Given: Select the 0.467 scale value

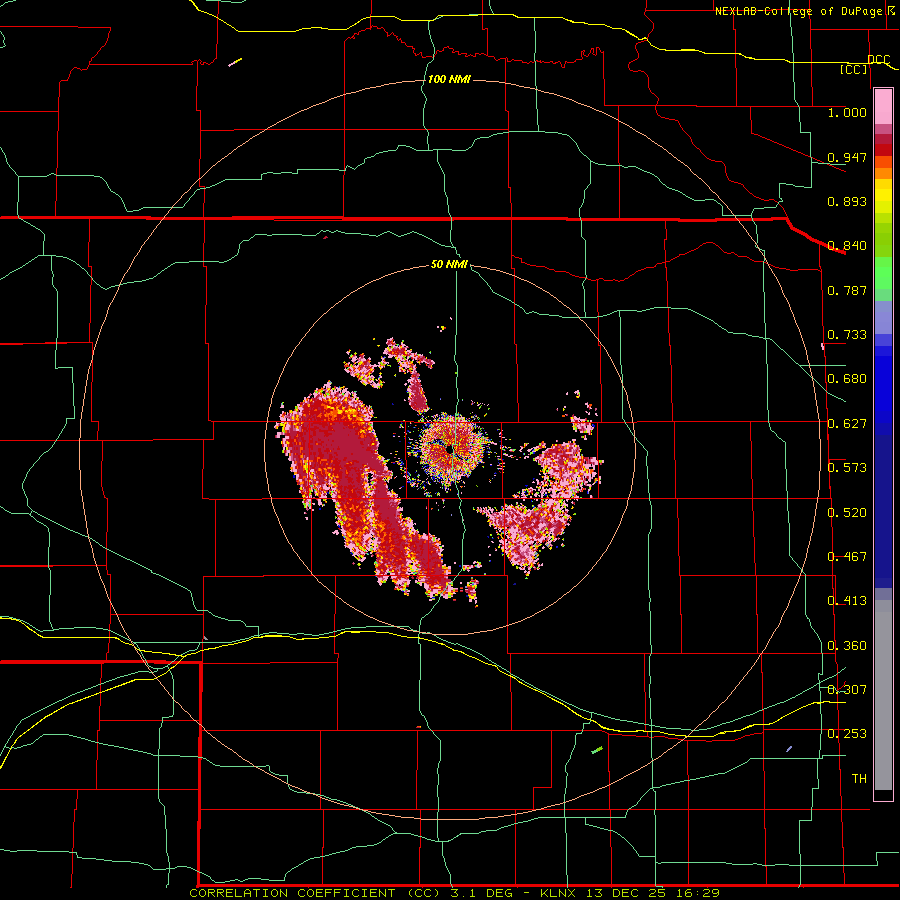Looking at the screenshot, I should click(847, 557).
